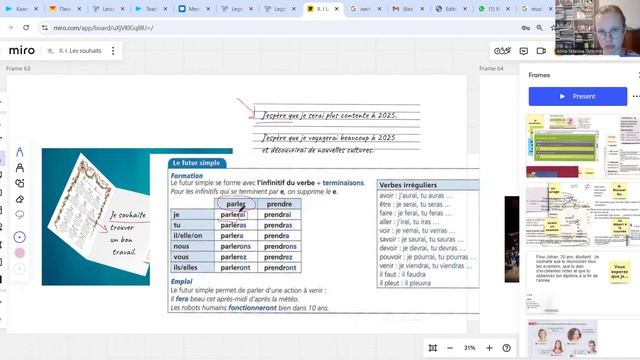Open the help question mark icon
The height and width of the screenshot is (360, 640).
click(x=507, y=348)
